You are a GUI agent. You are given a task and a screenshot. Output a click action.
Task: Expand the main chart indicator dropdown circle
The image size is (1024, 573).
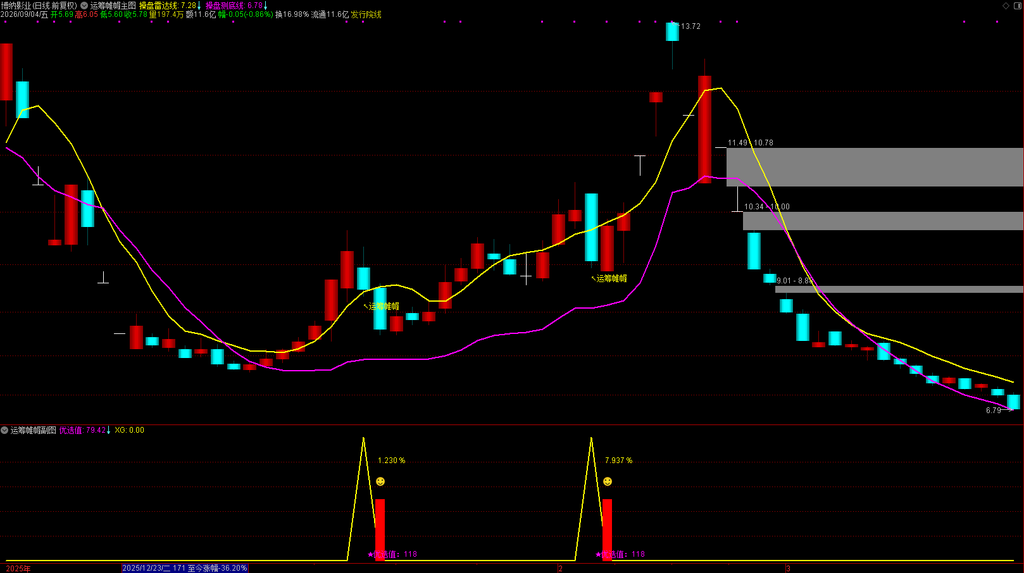click(x=84, y=5)
